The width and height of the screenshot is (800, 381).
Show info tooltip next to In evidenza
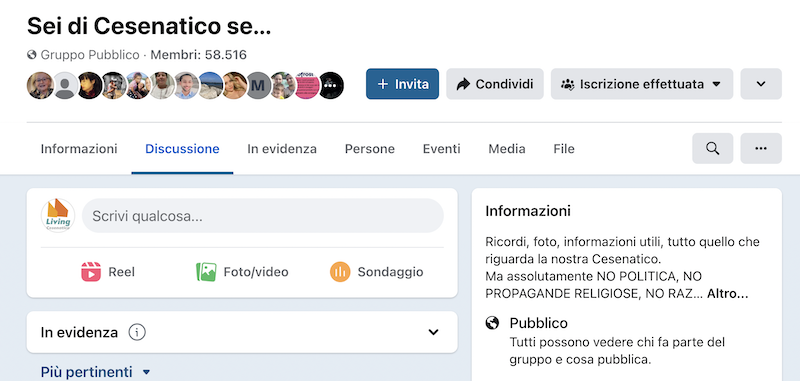(137, 333)
